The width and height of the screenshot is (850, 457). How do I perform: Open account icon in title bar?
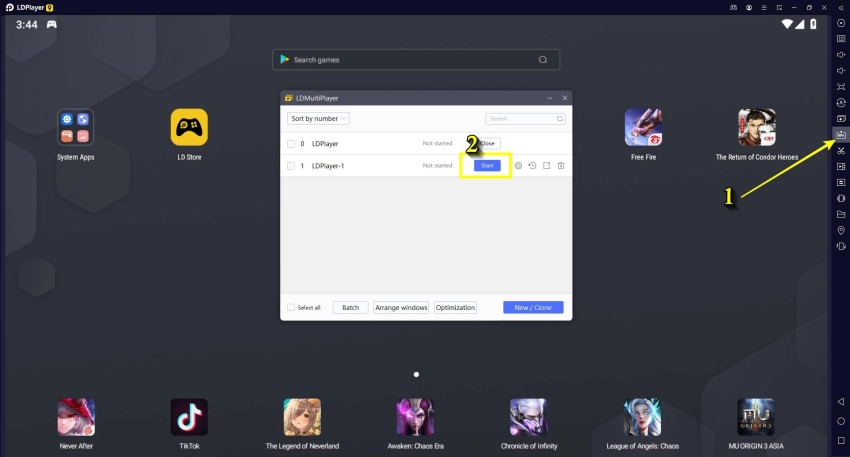[x=749, y=8]
